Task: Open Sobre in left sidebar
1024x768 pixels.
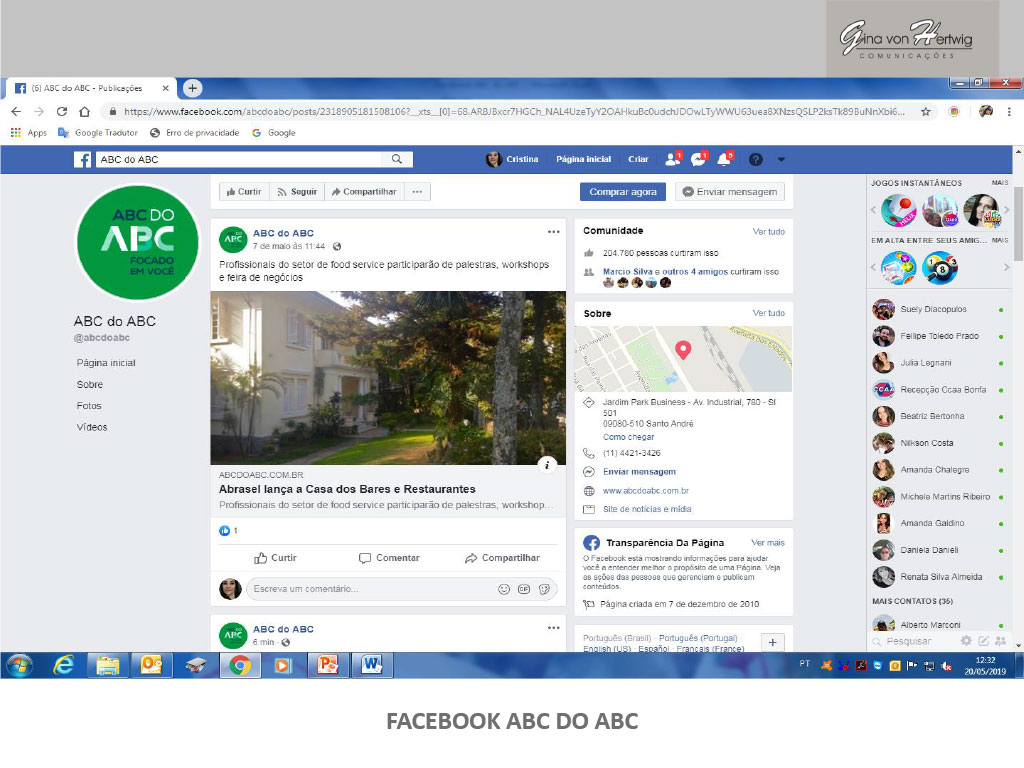Action: tap(89, 385)
